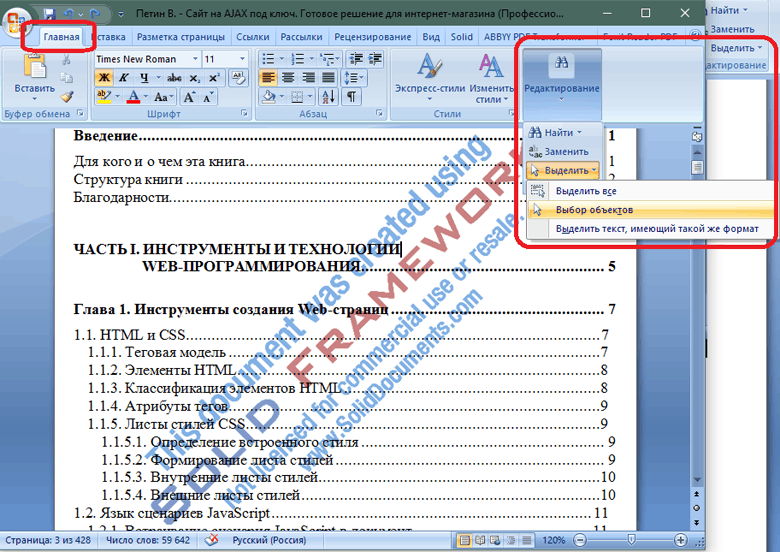
Task: Switch to the Главная ribbon tab
Action: tap(61, 37)
